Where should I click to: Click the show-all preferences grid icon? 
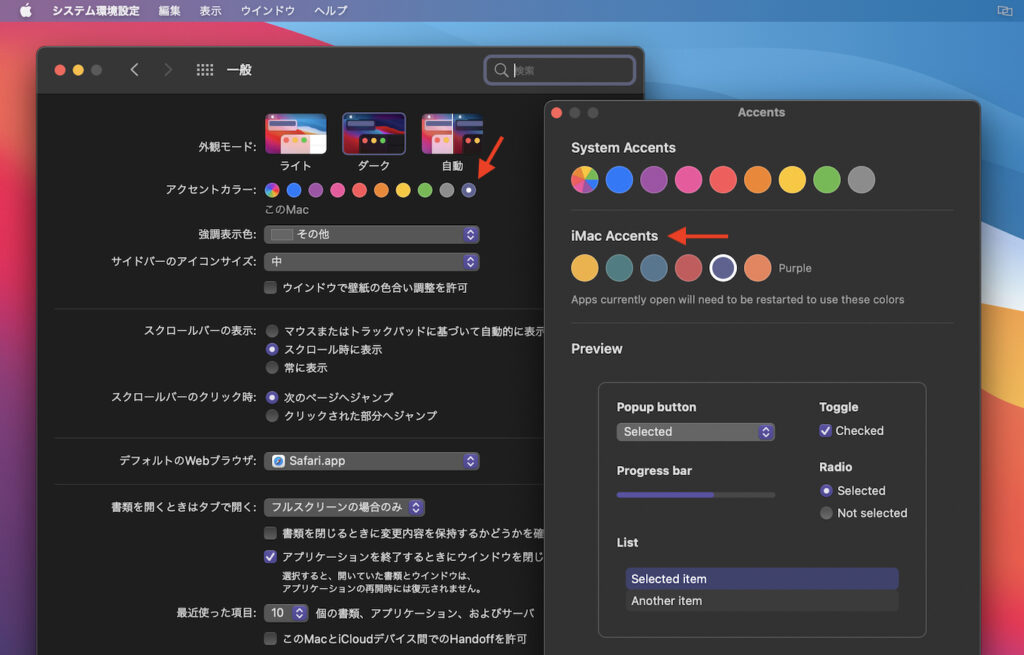click(204, 70)
